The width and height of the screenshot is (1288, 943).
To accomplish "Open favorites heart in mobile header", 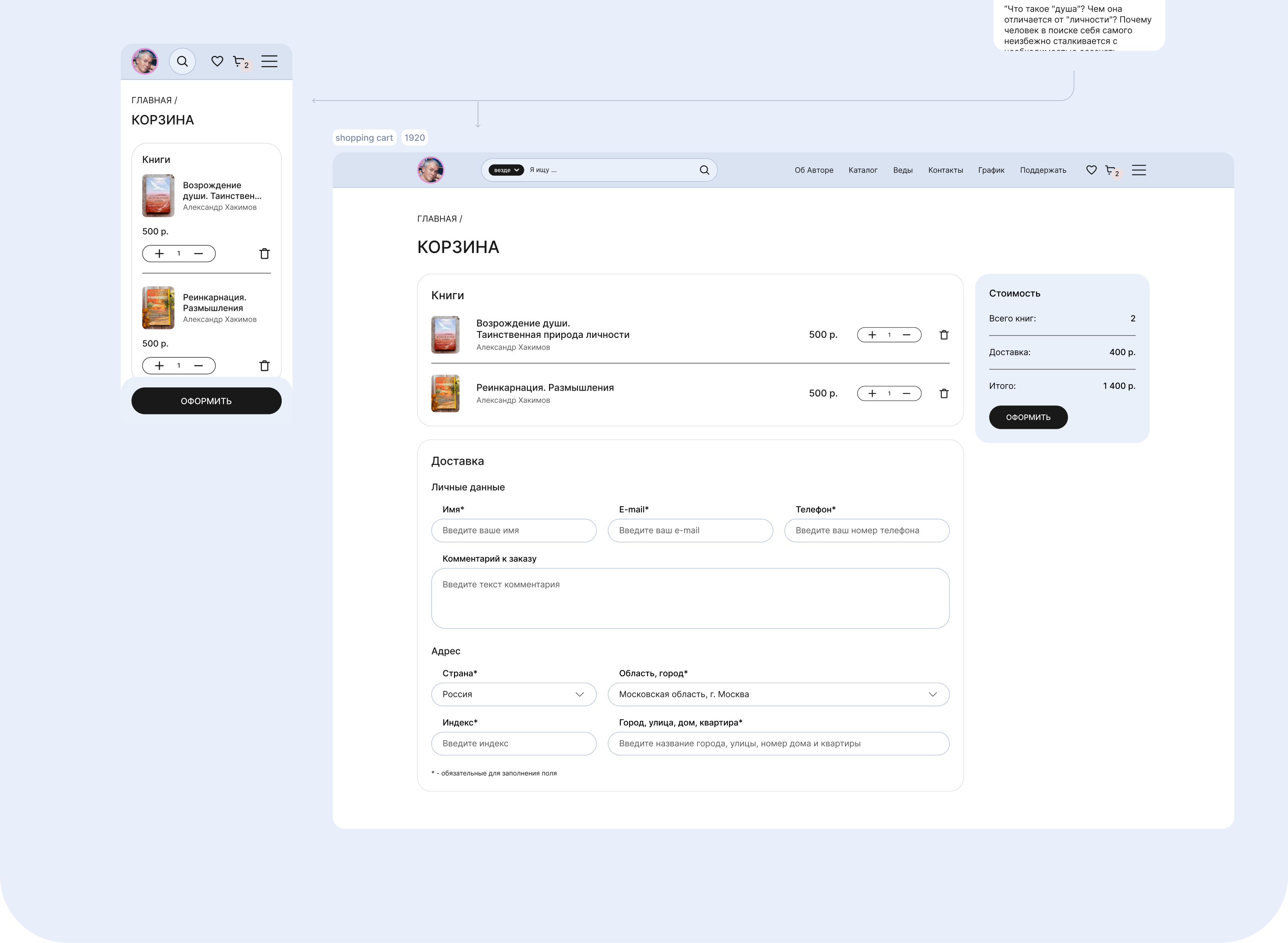I will click(x=217, y=61).
